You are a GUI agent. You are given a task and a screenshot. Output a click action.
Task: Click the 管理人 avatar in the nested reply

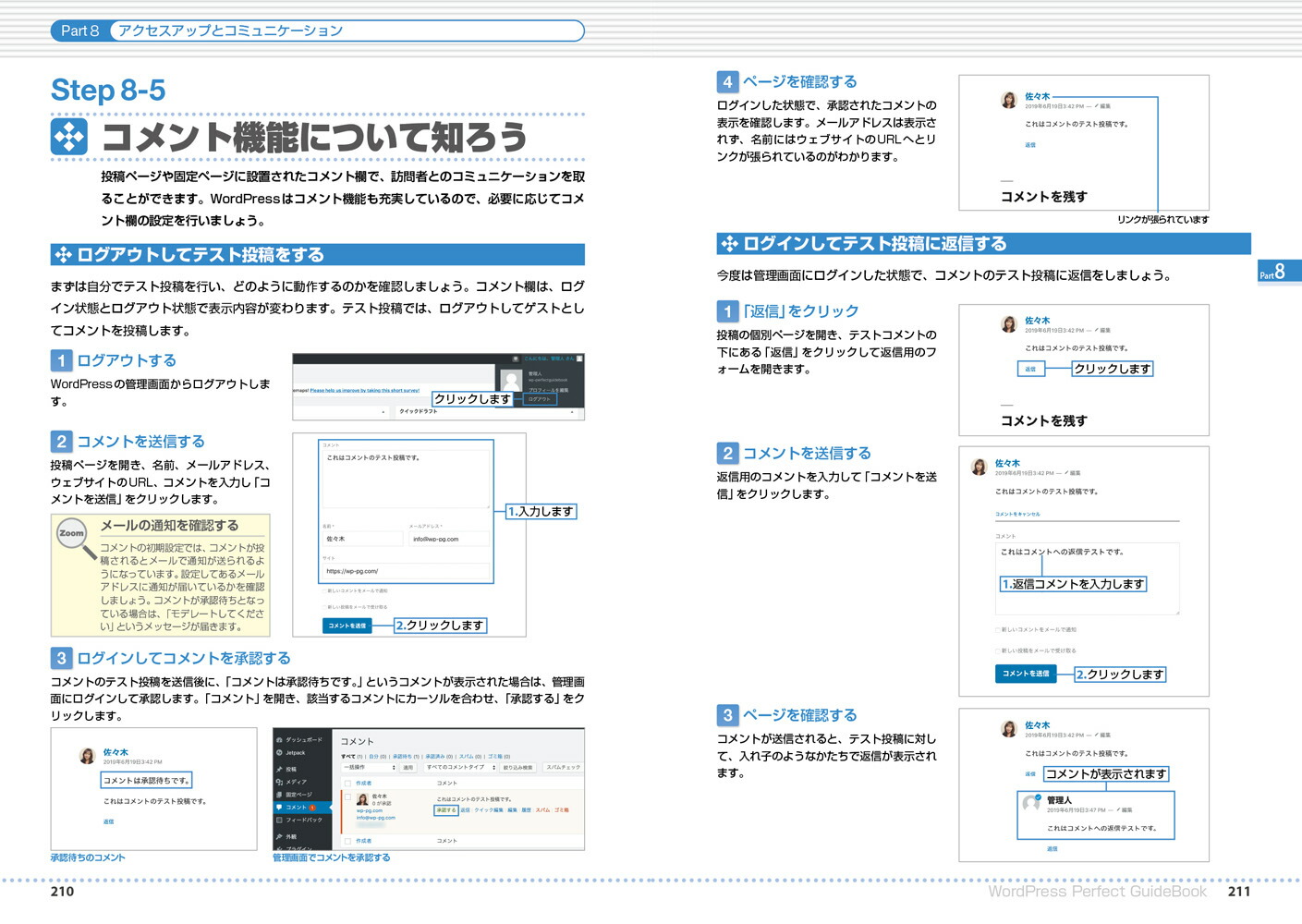click(1031, 803)
